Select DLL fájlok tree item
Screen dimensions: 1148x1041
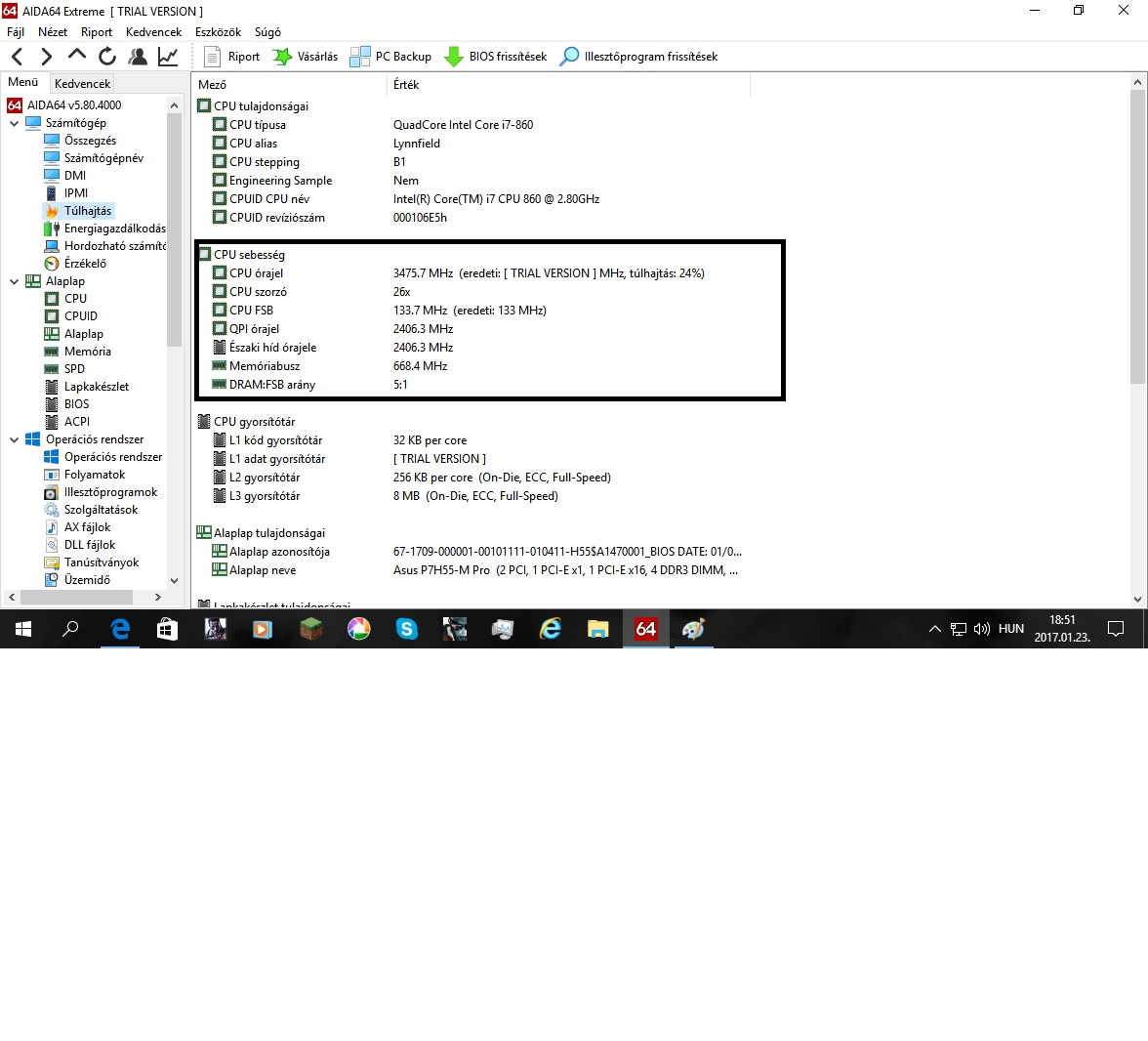point(90,545)
